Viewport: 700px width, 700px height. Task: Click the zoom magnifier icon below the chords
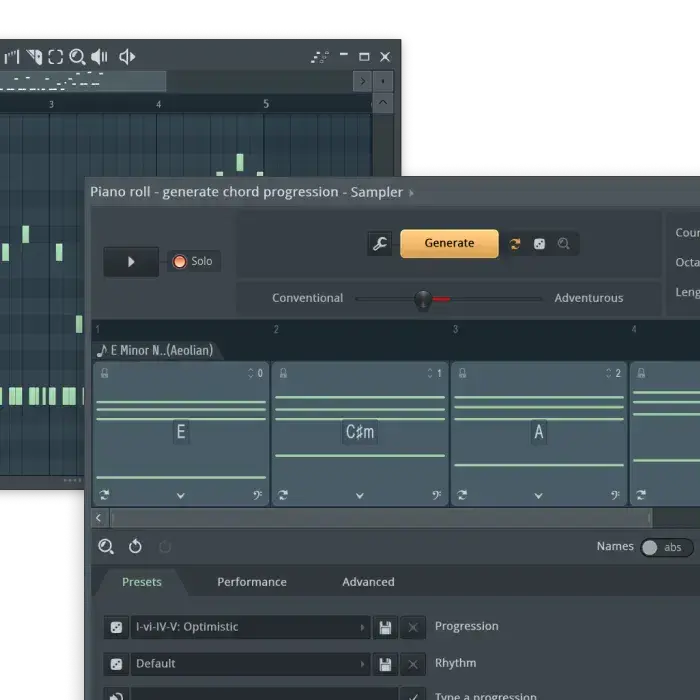pyautogui.click(x=106, y=546)
